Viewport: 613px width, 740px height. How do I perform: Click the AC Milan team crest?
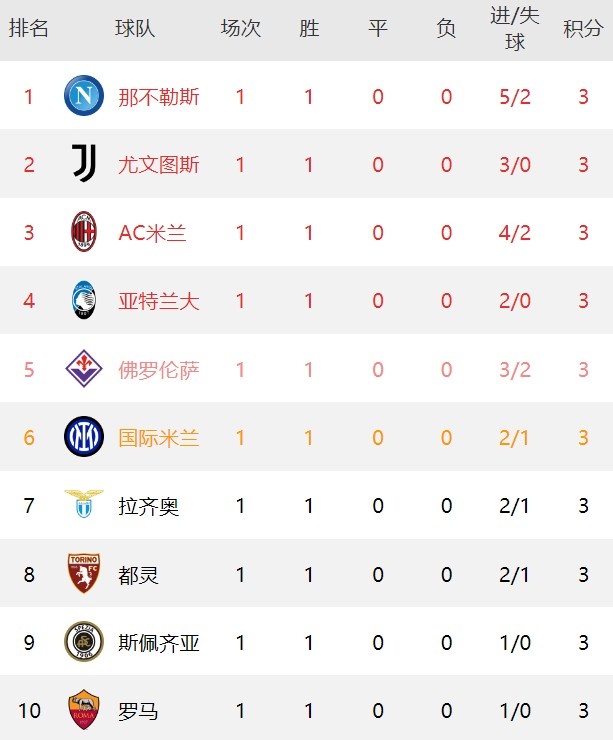83,232
